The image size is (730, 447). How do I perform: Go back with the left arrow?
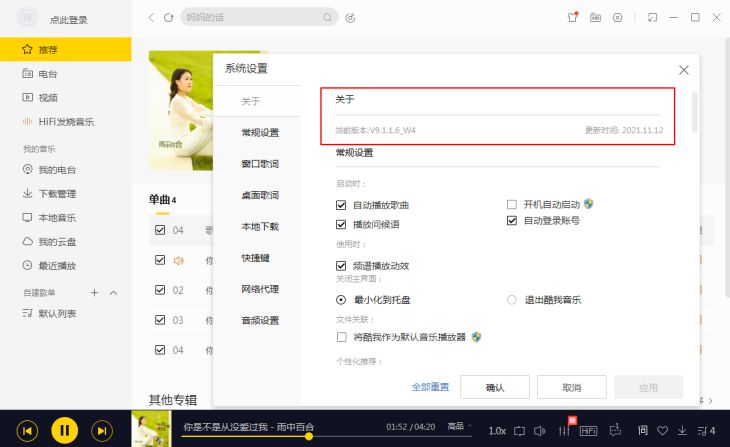pos(151,18)
